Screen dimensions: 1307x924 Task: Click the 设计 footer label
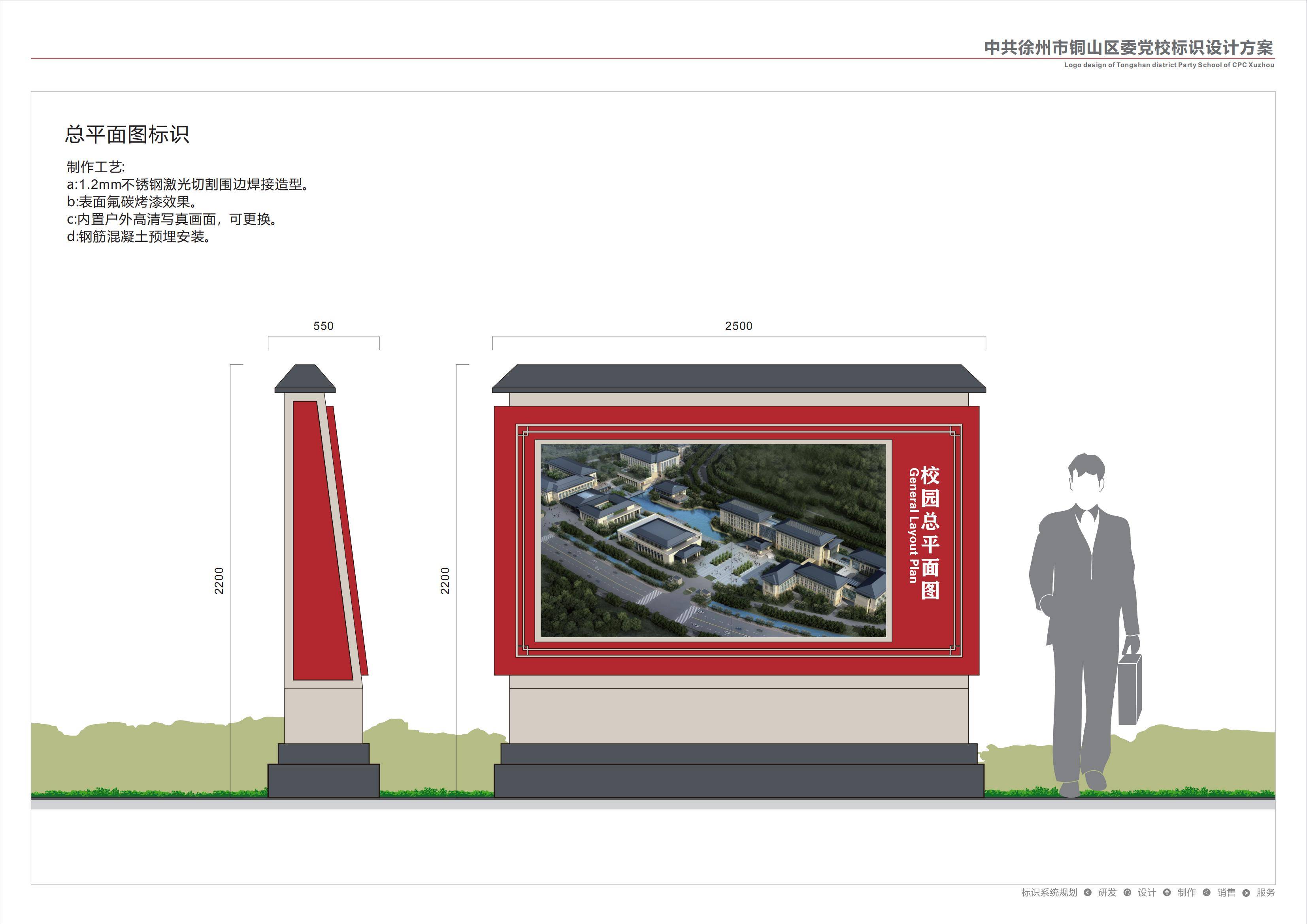pos(1147,892)
